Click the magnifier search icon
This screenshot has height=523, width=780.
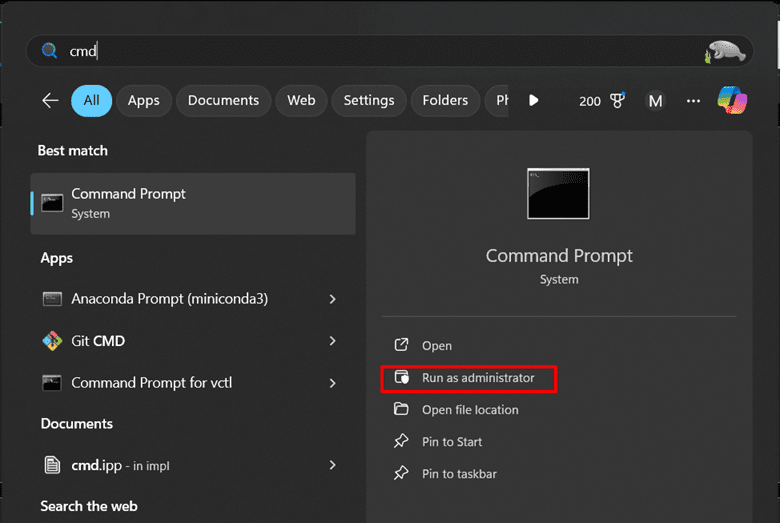(49, 50)
